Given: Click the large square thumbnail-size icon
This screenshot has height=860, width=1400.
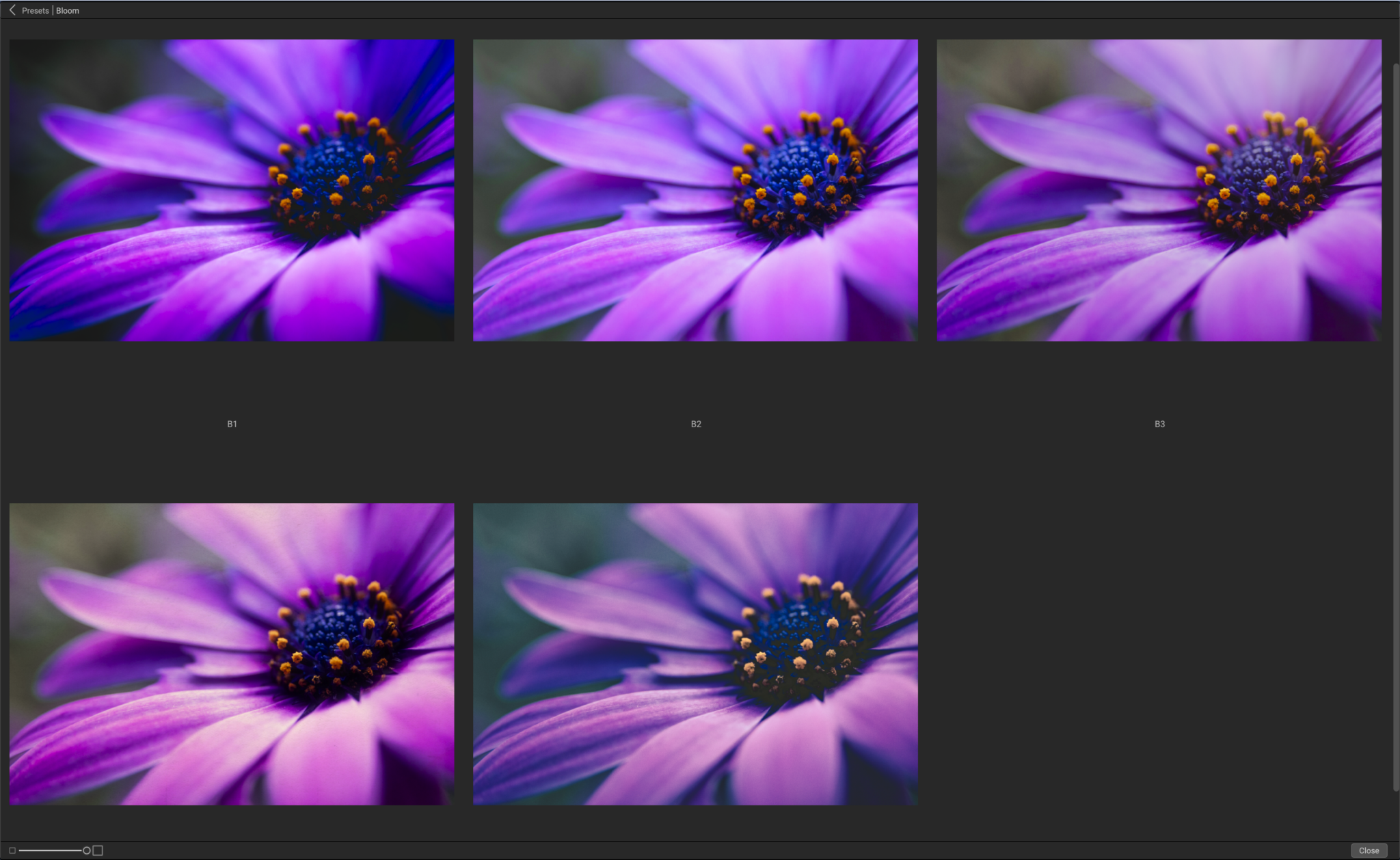Looking at the screenshot, I should click(98, 850).
